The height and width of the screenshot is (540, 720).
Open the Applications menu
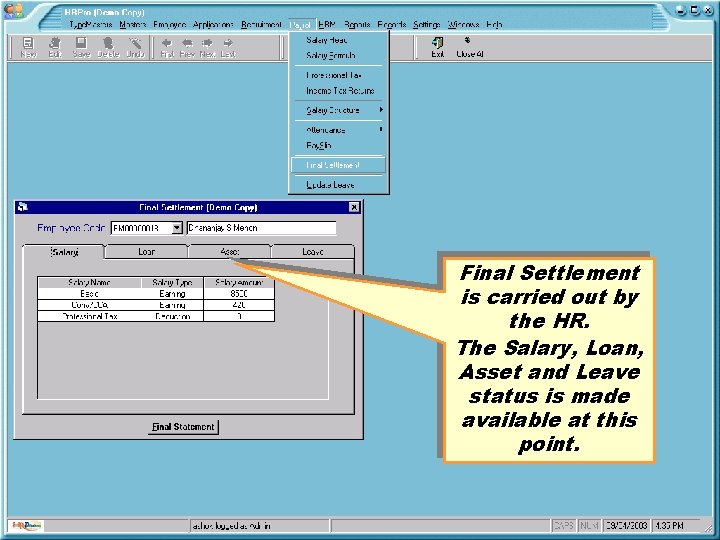pos(213,25)
